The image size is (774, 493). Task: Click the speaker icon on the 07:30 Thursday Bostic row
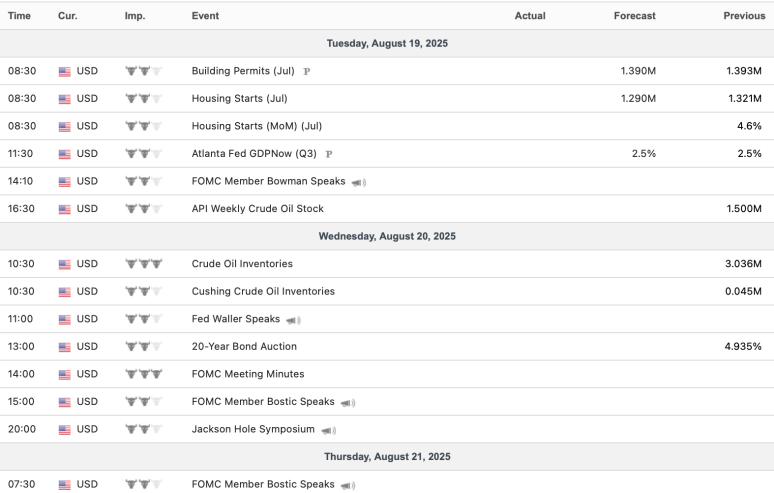(x=348, y=485)
